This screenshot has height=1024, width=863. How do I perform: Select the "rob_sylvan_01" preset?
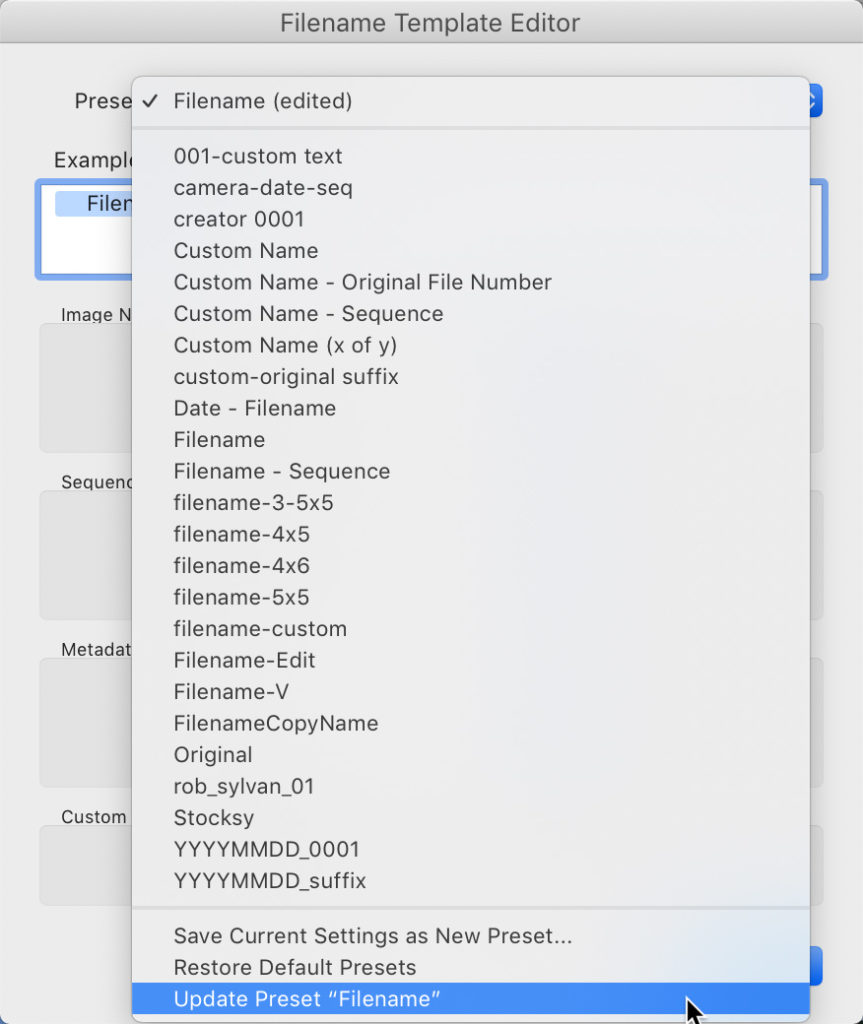(x=244, y=786)
